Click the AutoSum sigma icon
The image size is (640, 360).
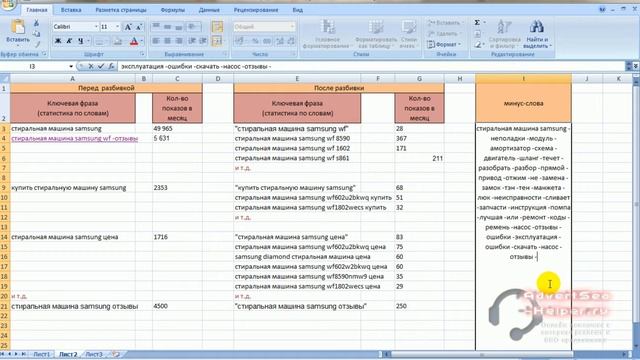(x=477, y=23)
